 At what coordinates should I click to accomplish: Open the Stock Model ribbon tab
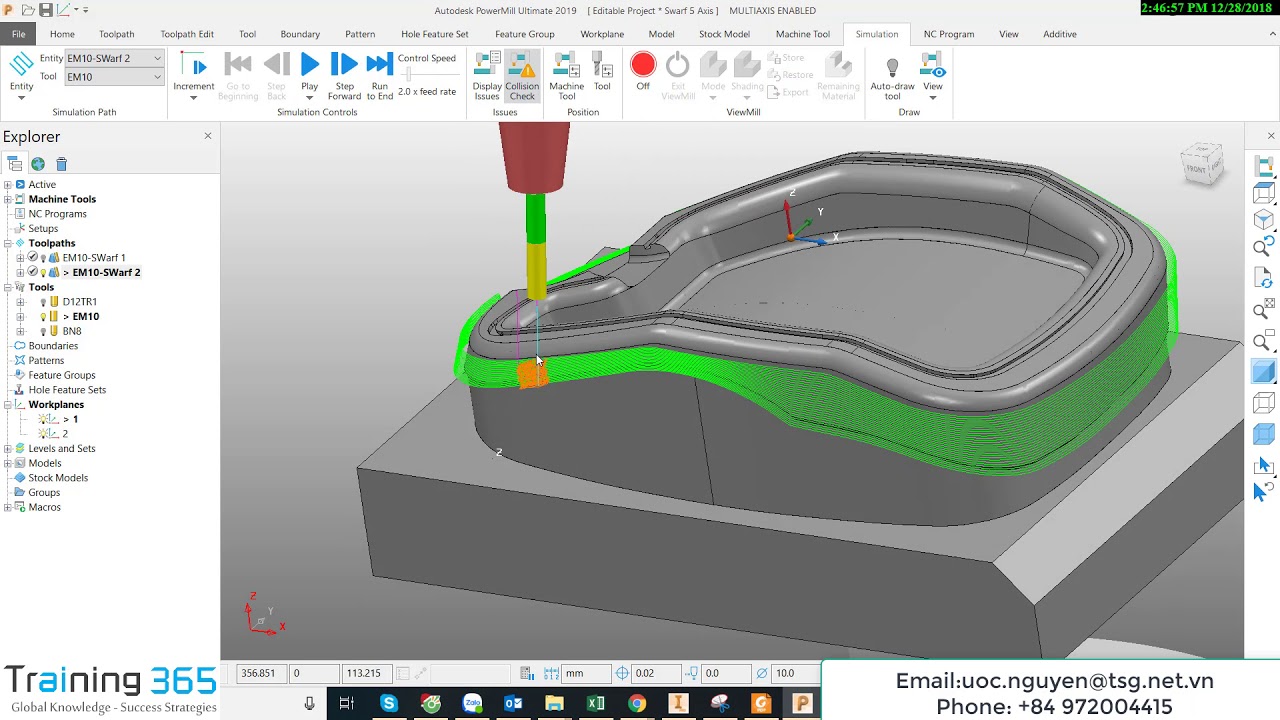724,34
